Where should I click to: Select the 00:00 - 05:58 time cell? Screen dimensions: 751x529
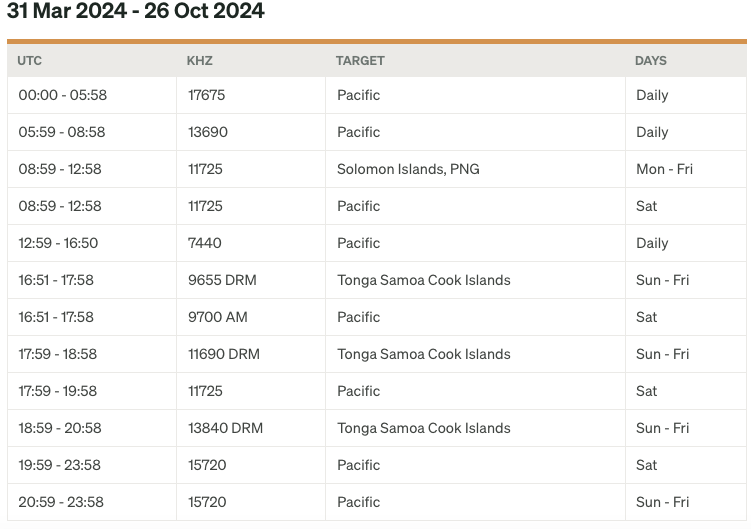(62, 95)
